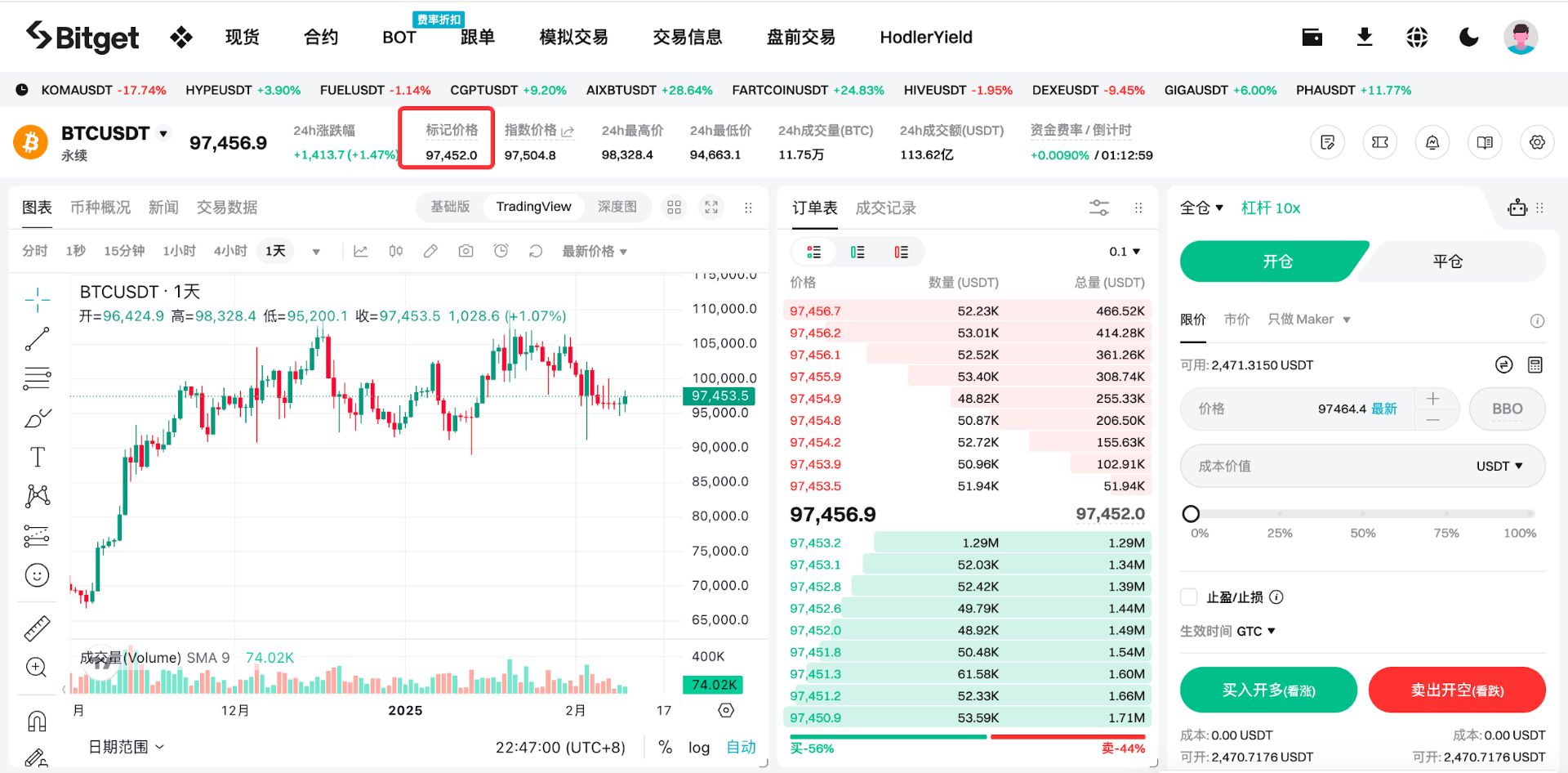Open the 只做 Maker order type dropdown
The image size is (1568, 773).
(x=1309, y=319)
